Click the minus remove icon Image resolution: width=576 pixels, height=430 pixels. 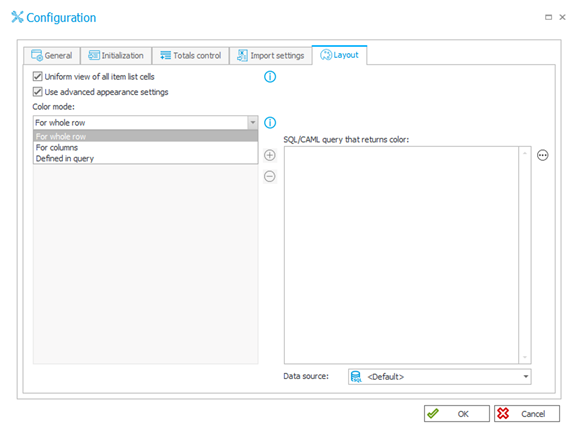coord(270,177)
